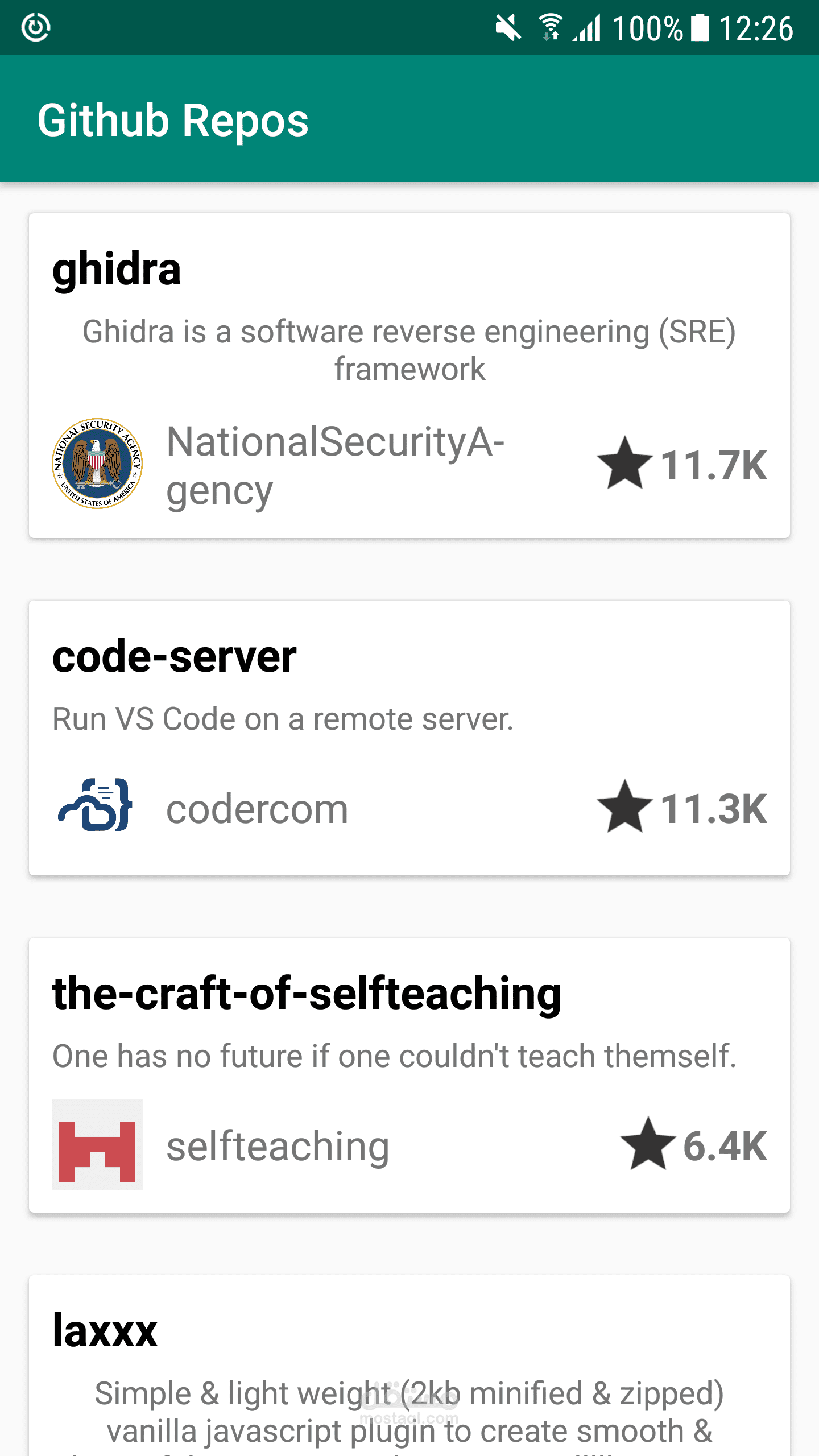819x1456 pixels.
Task: Open the code-server repository title
Action: 174,657
